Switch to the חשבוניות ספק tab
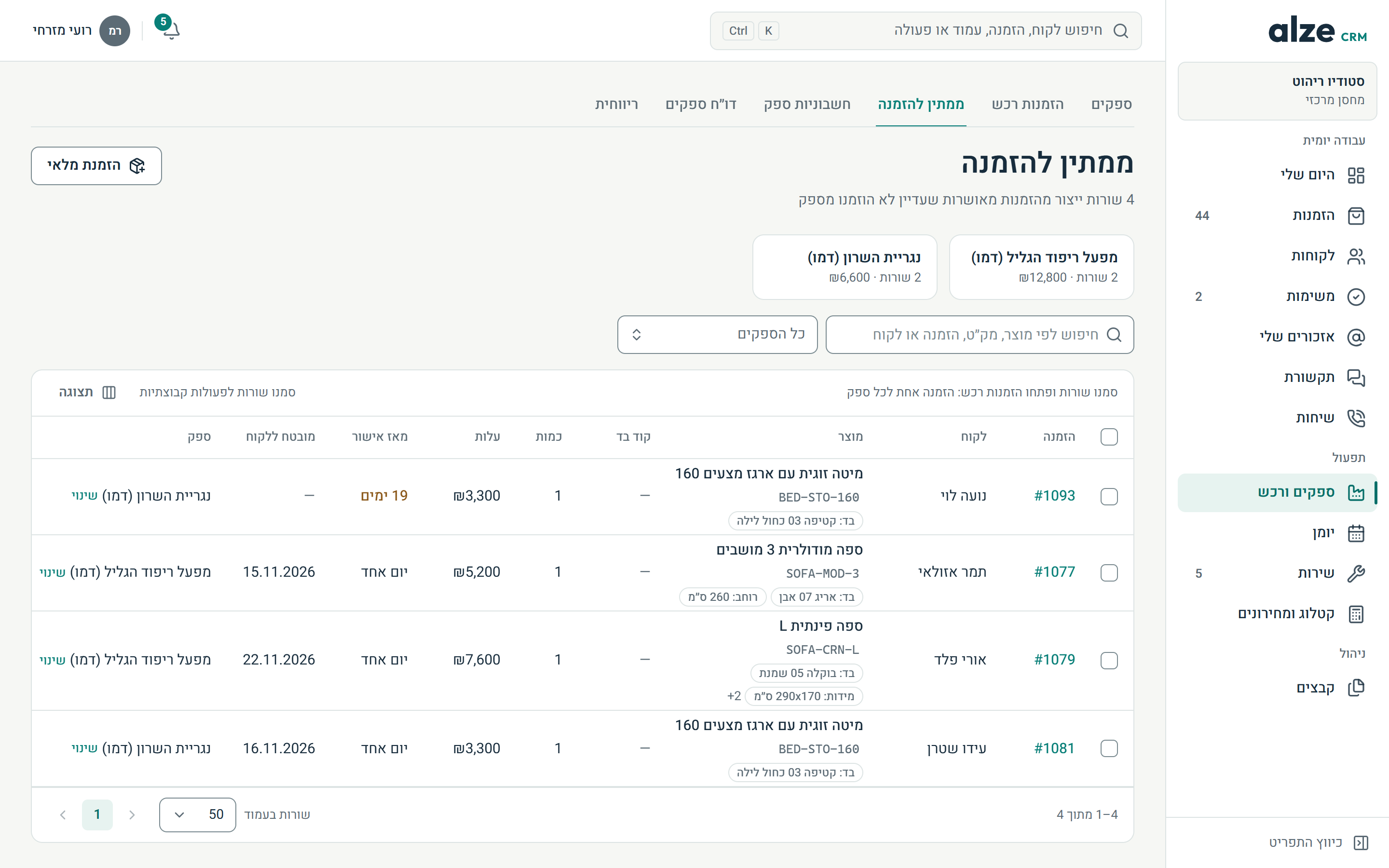Image resolution: width=1389 pixels, height=868 pixels. 807,105
